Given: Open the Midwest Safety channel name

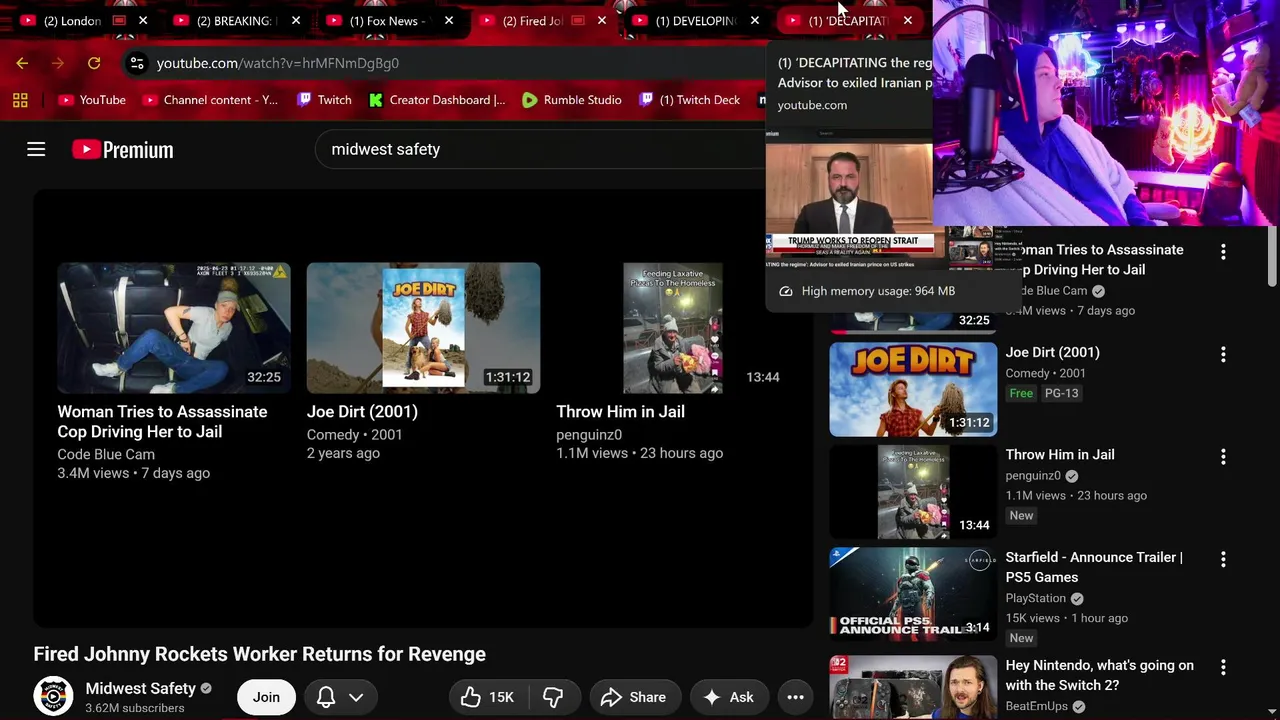Looking at the screenshot, I should [141, 688].
